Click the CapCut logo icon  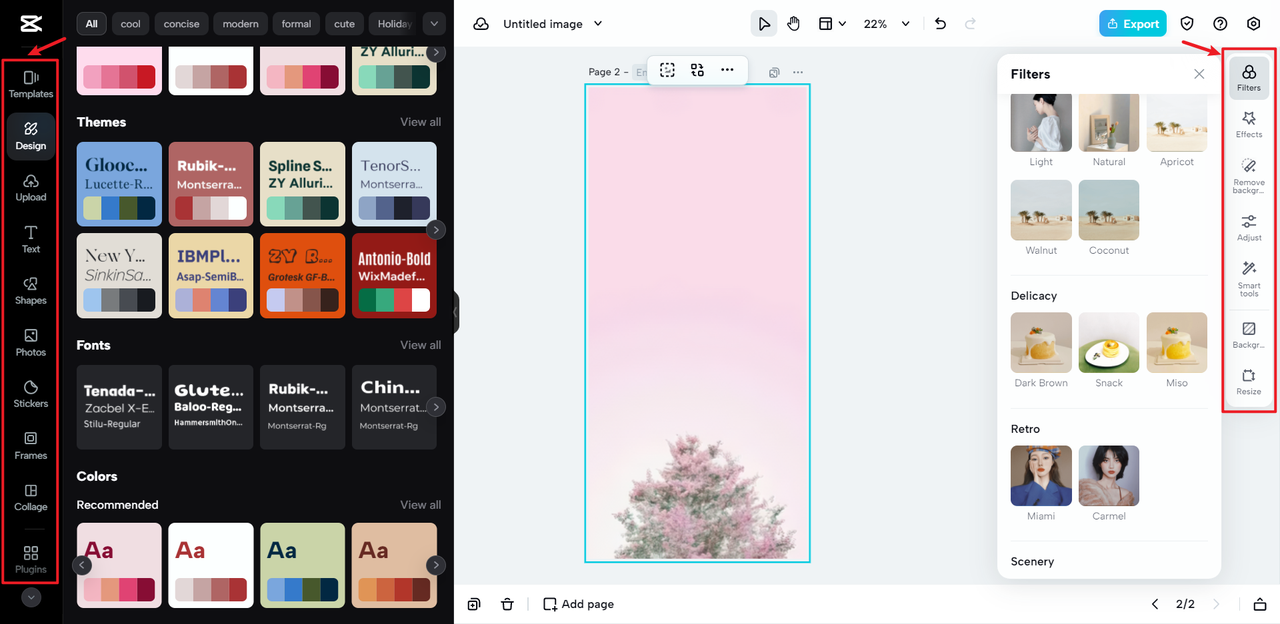point(30,23)
